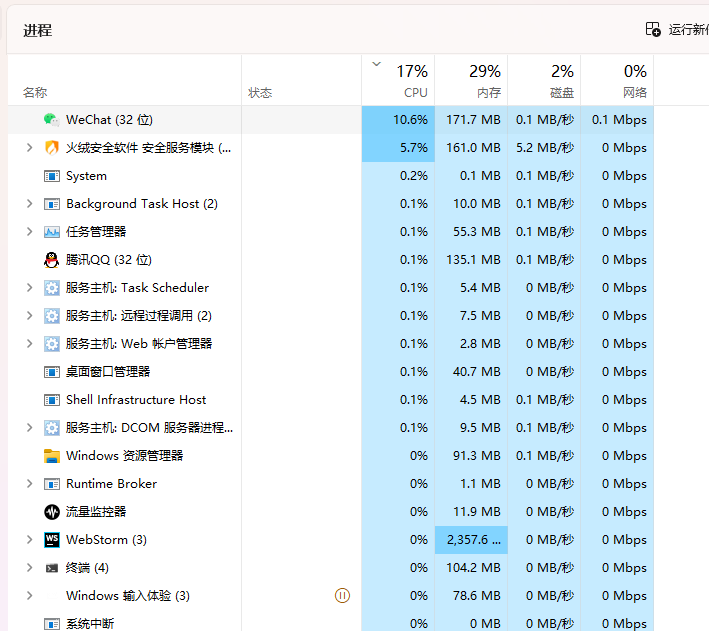Sort by the 磁盘 2% column header
Viewport: 709px width, 631px height.
pyautogui.click(x=544, y=81)
